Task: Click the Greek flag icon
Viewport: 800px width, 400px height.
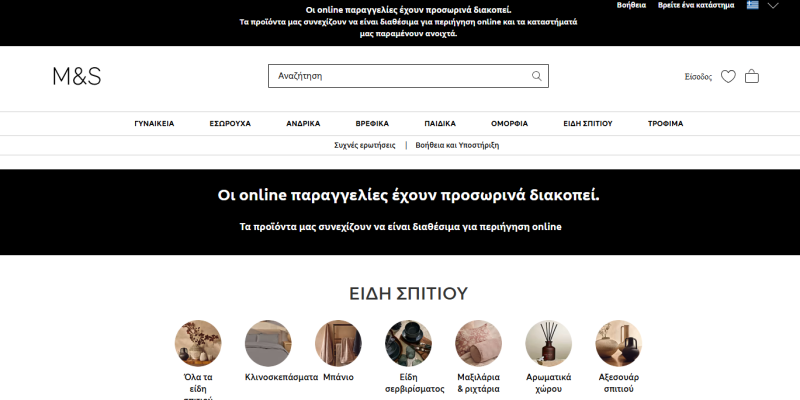Action: (x=752, y=5)
